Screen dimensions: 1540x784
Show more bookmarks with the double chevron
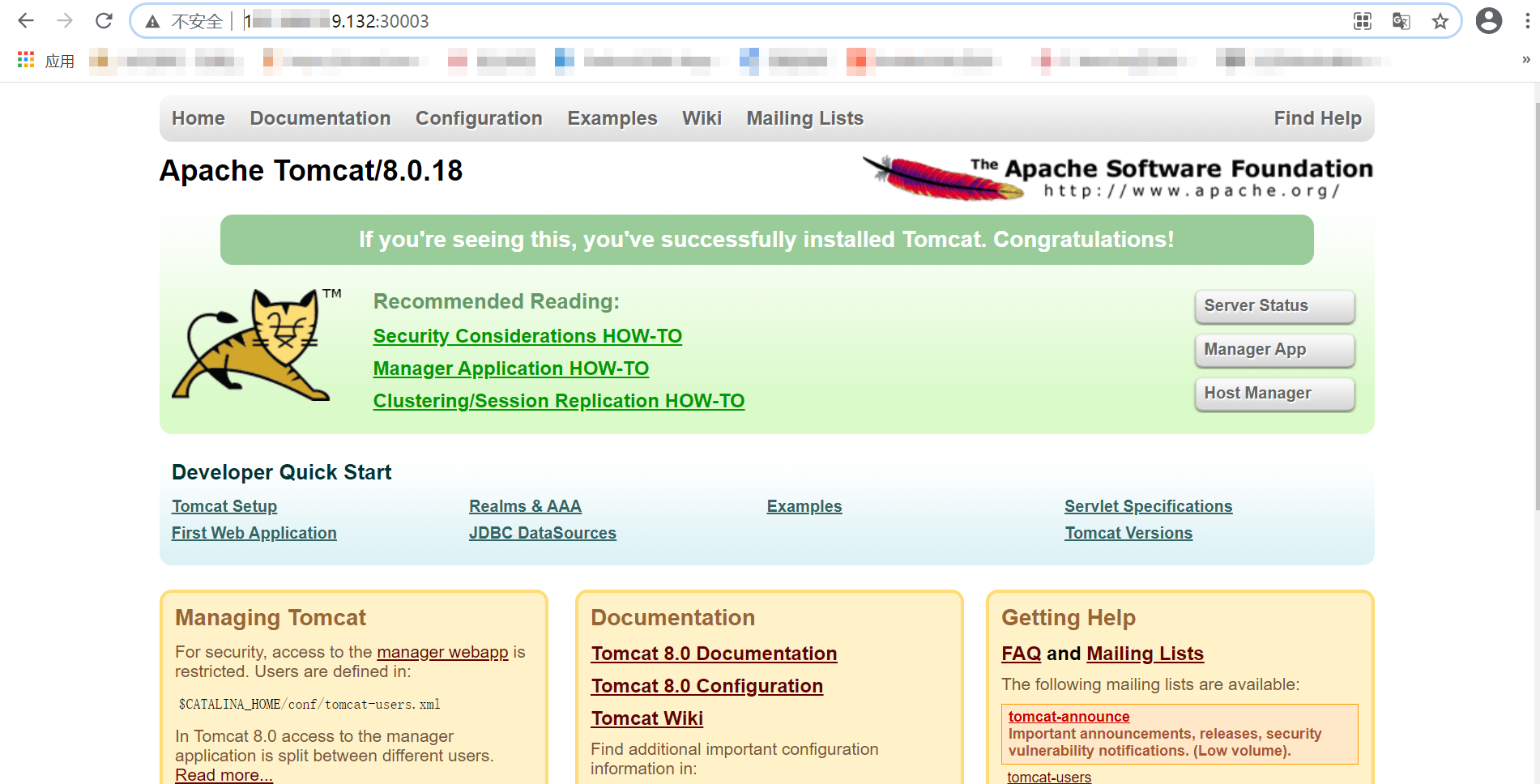(x=1526, y=60)
